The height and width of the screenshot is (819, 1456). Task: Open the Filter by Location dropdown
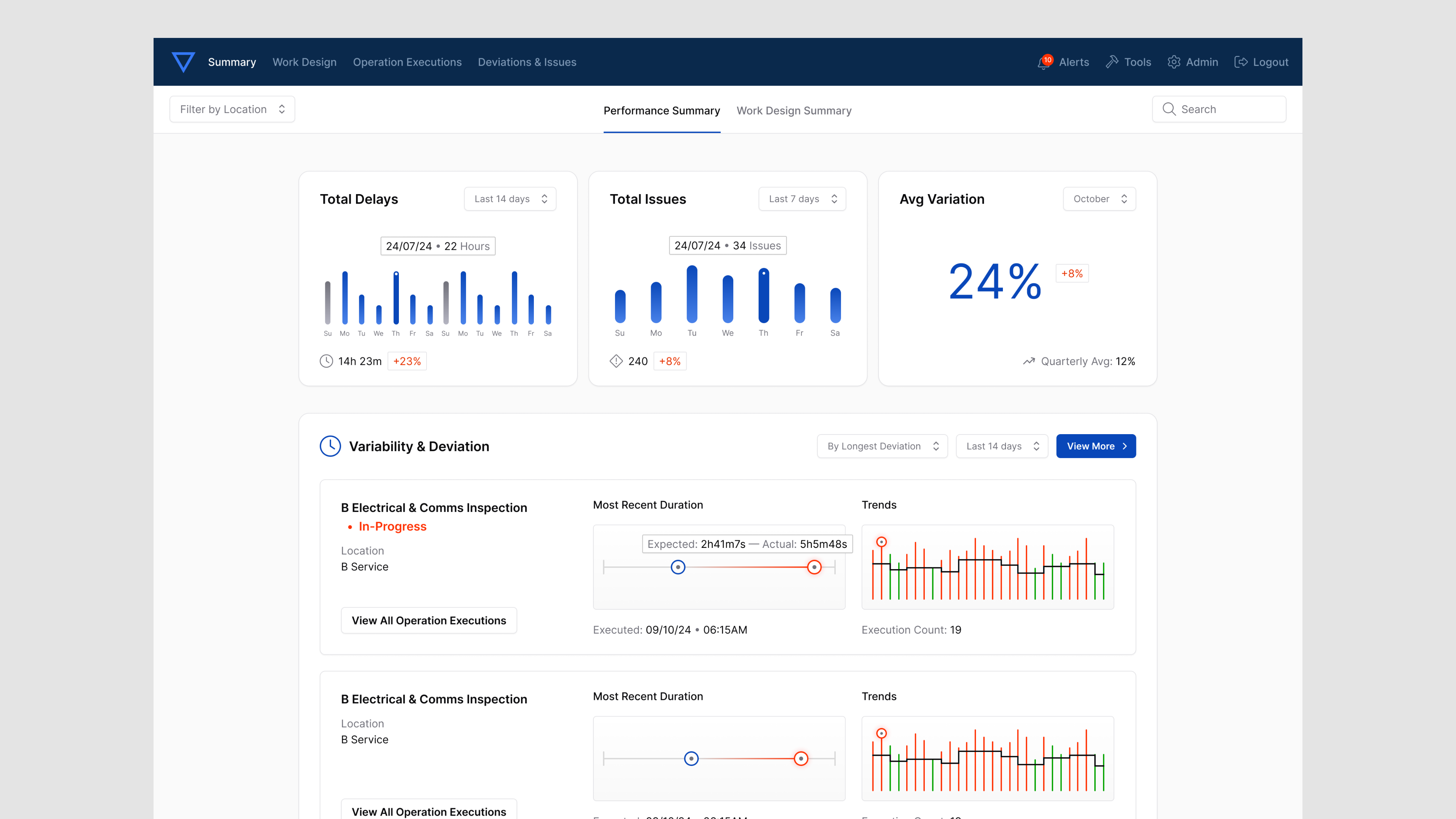(x=232, y=109)
